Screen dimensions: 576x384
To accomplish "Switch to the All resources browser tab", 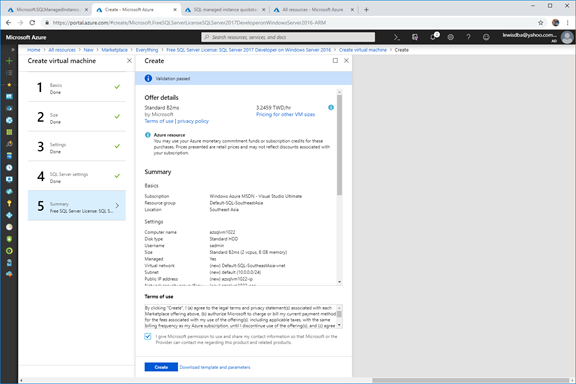I will pyautogui.click(x=313, y=10).
